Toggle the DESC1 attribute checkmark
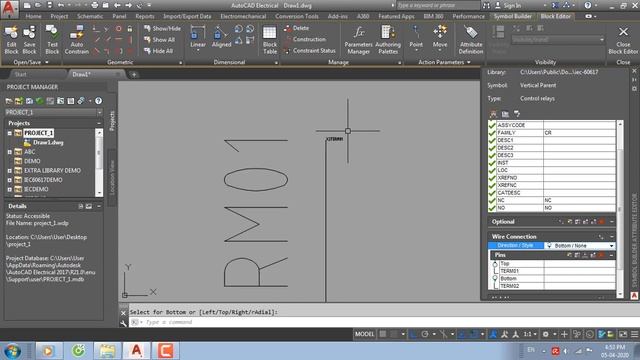The height and width of the screenshot is (360, 640). [x=492, y=140]
